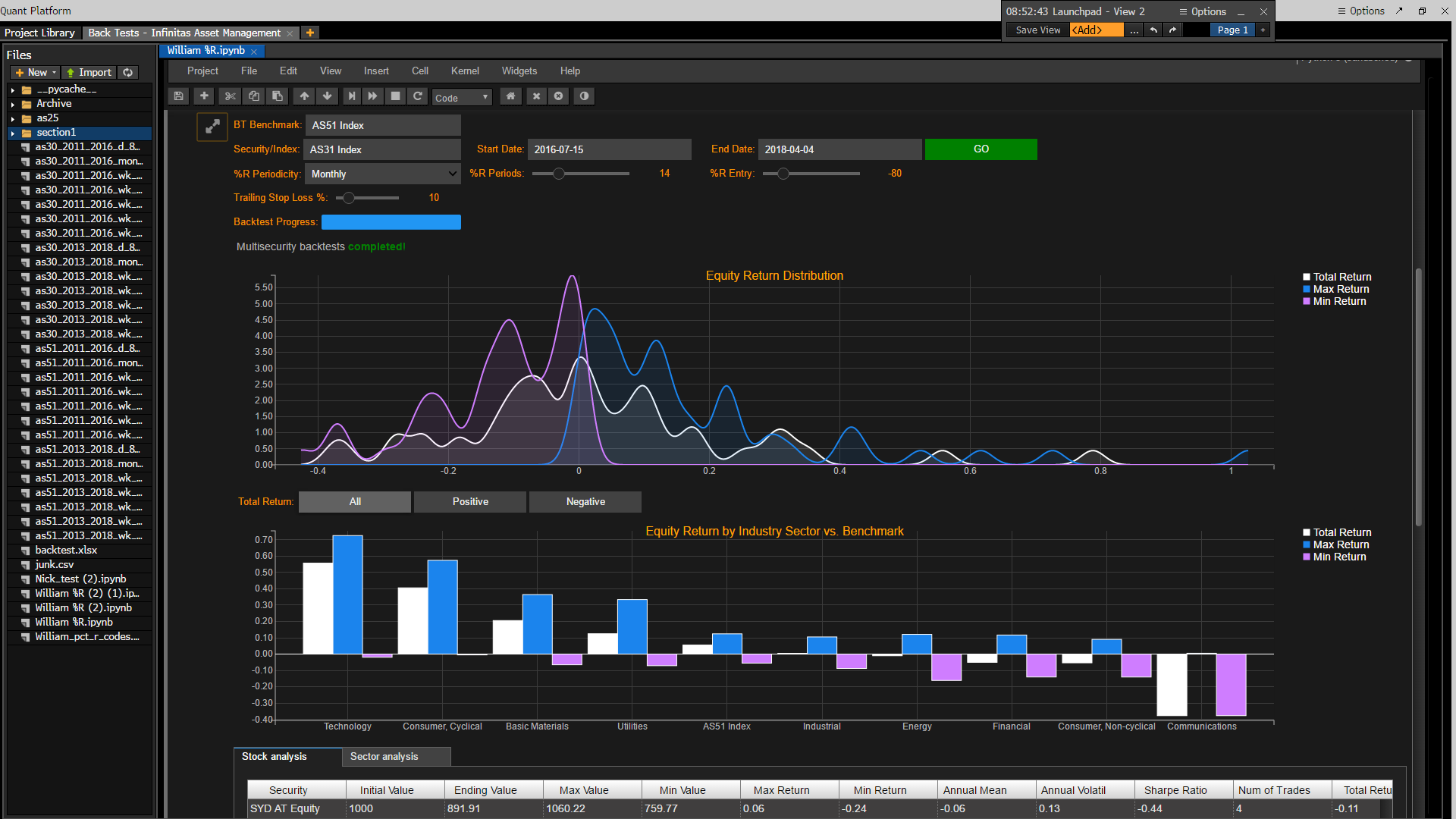Expand the Archive folder in Files
Screen dimensions: 1456x819
[x=13, y=104]
